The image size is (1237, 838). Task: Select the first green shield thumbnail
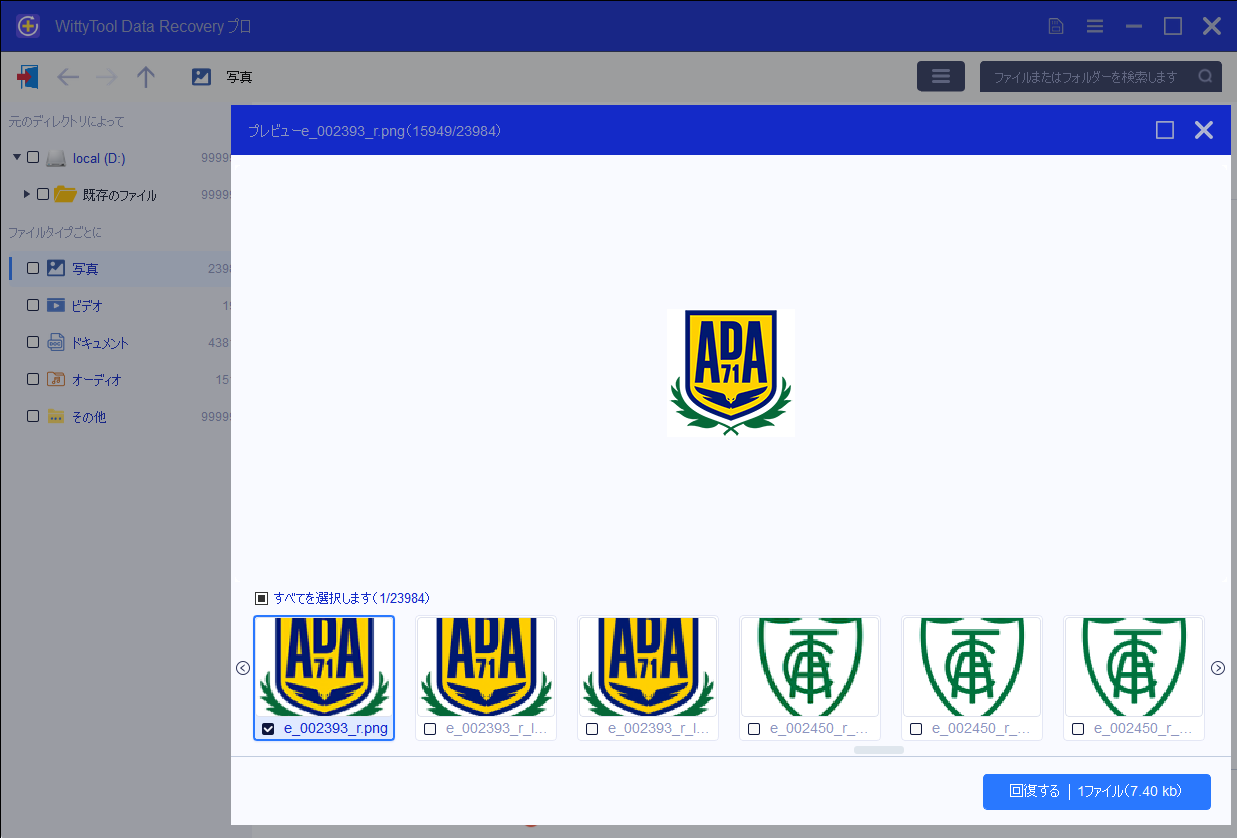tap(810, 667)
